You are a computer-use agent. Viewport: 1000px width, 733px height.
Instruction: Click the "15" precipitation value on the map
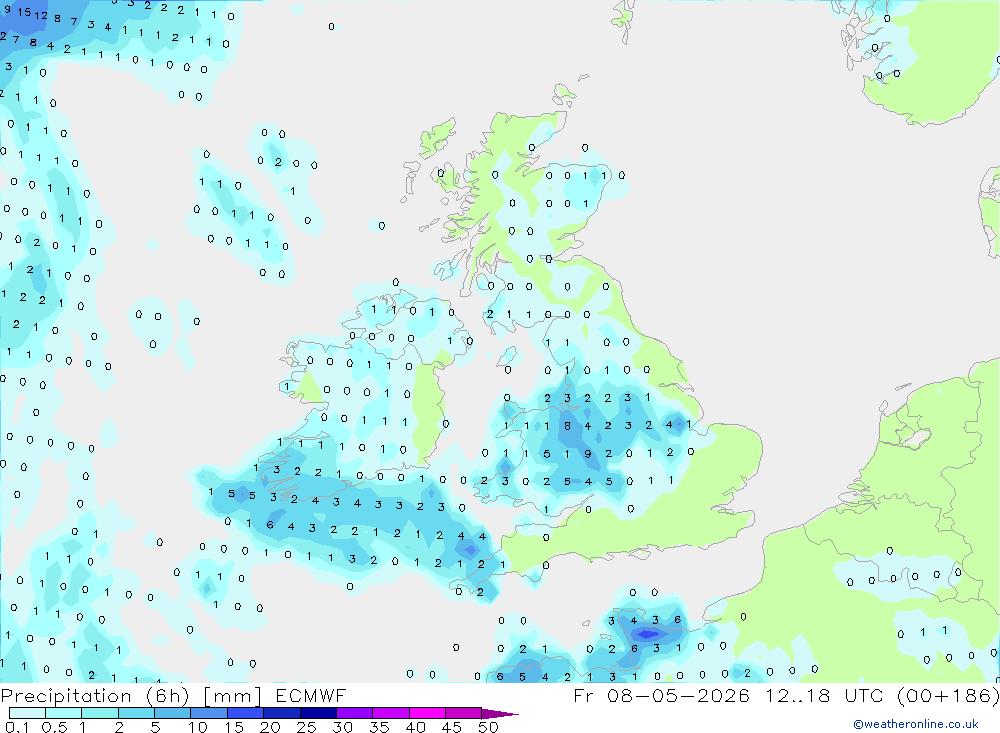coord(24,12)
